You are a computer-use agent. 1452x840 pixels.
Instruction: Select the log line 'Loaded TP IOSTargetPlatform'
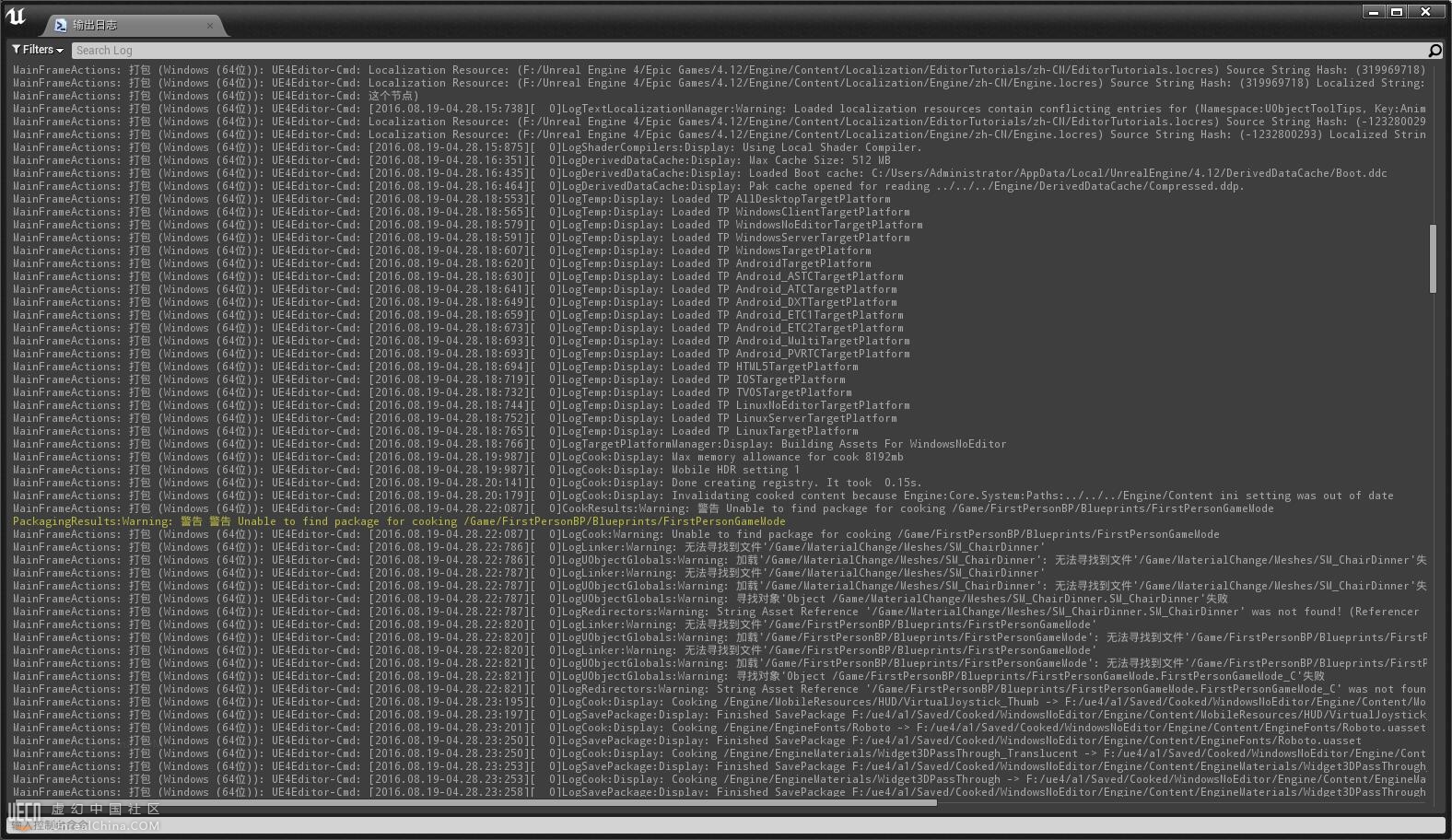pyautogui.click(x=428, y=379)
